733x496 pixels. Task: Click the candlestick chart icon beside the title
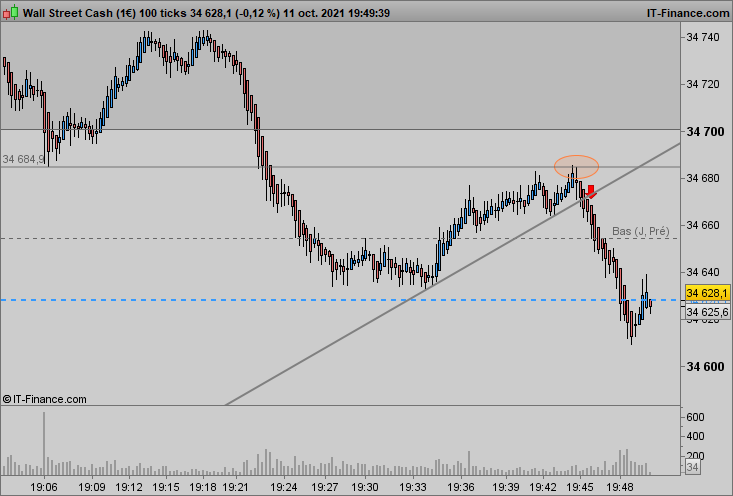click(x=10, y=13)
